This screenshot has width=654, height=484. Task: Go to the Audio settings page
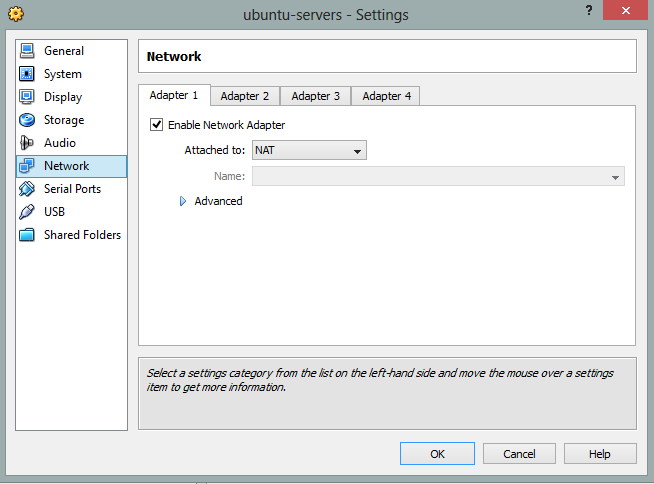tap(71, 143)
